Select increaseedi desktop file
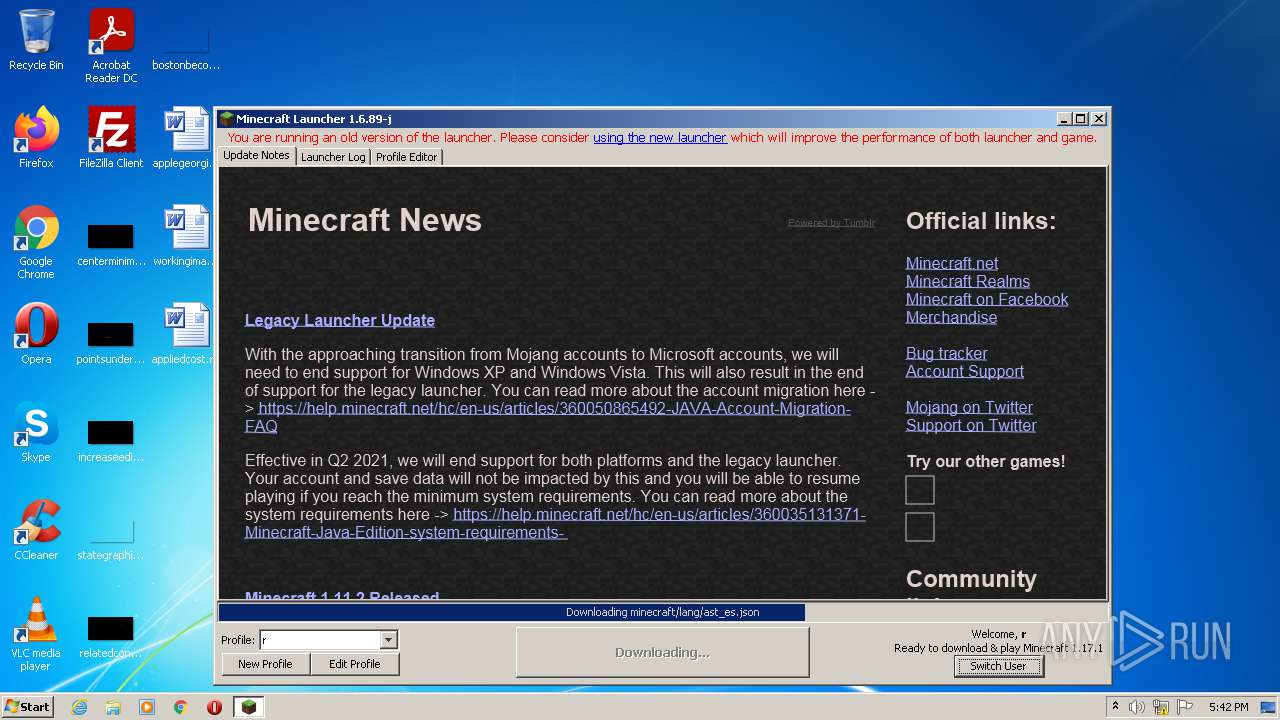The height and width of the screenshot is (720, 1280). pyautogui.click(x=111, y=439)
